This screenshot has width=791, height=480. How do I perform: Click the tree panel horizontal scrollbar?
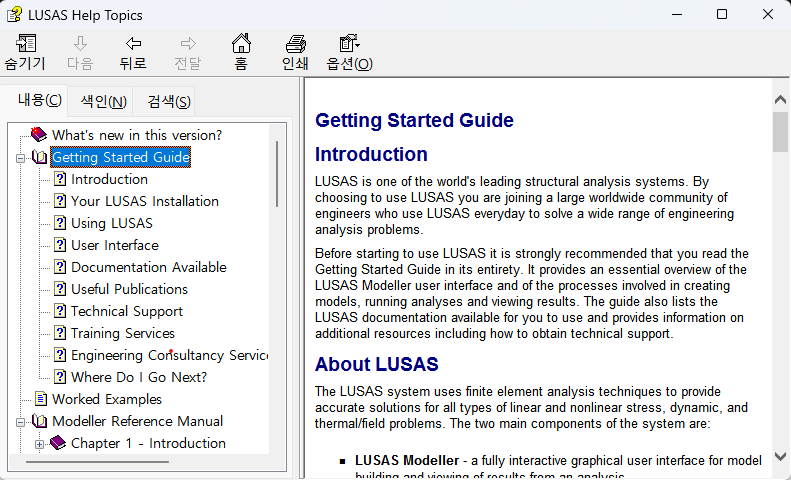point(140,462)
